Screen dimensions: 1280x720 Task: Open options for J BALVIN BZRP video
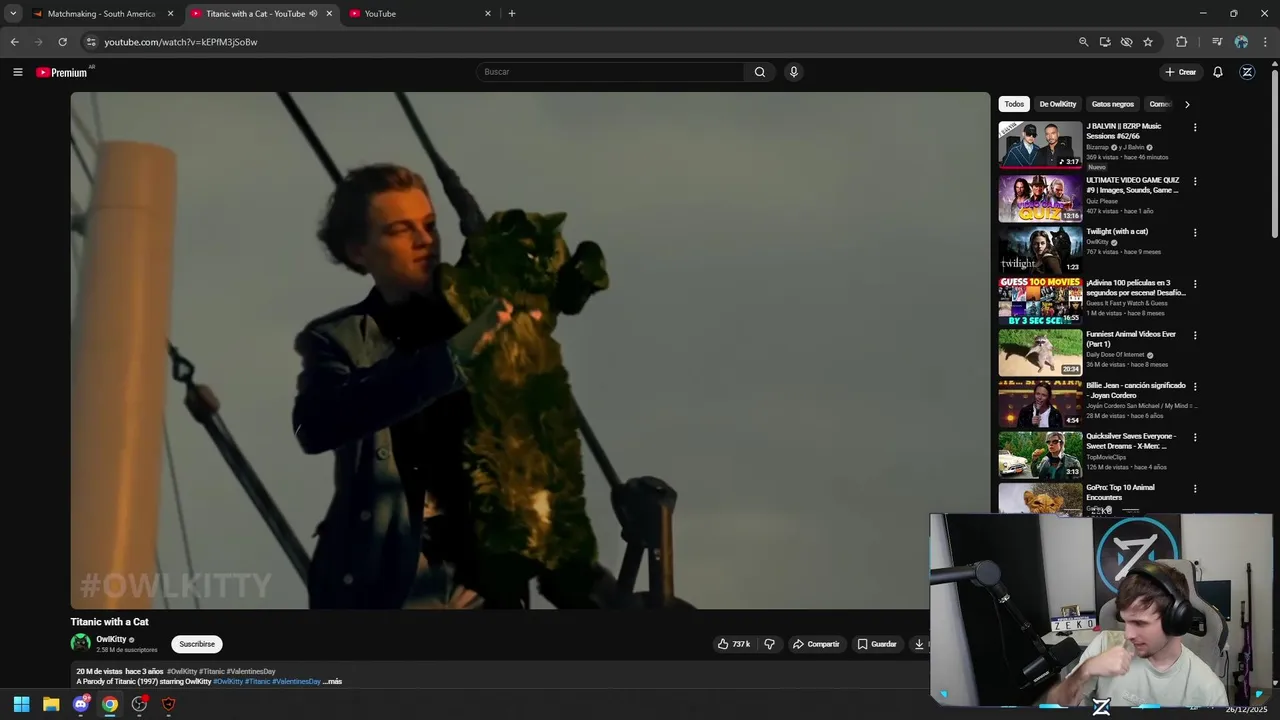pyautogui.click(x=1195, y=128)
